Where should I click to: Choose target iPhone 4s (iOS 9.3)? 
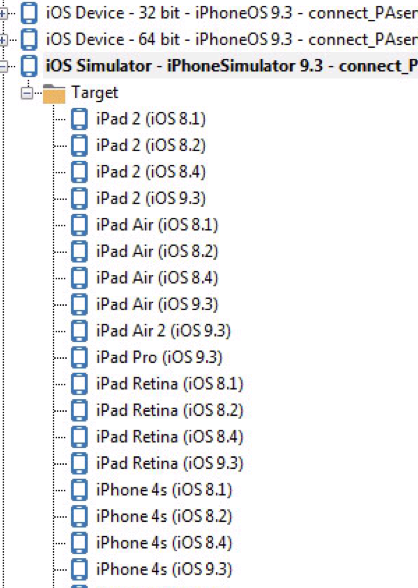(164, 569)
